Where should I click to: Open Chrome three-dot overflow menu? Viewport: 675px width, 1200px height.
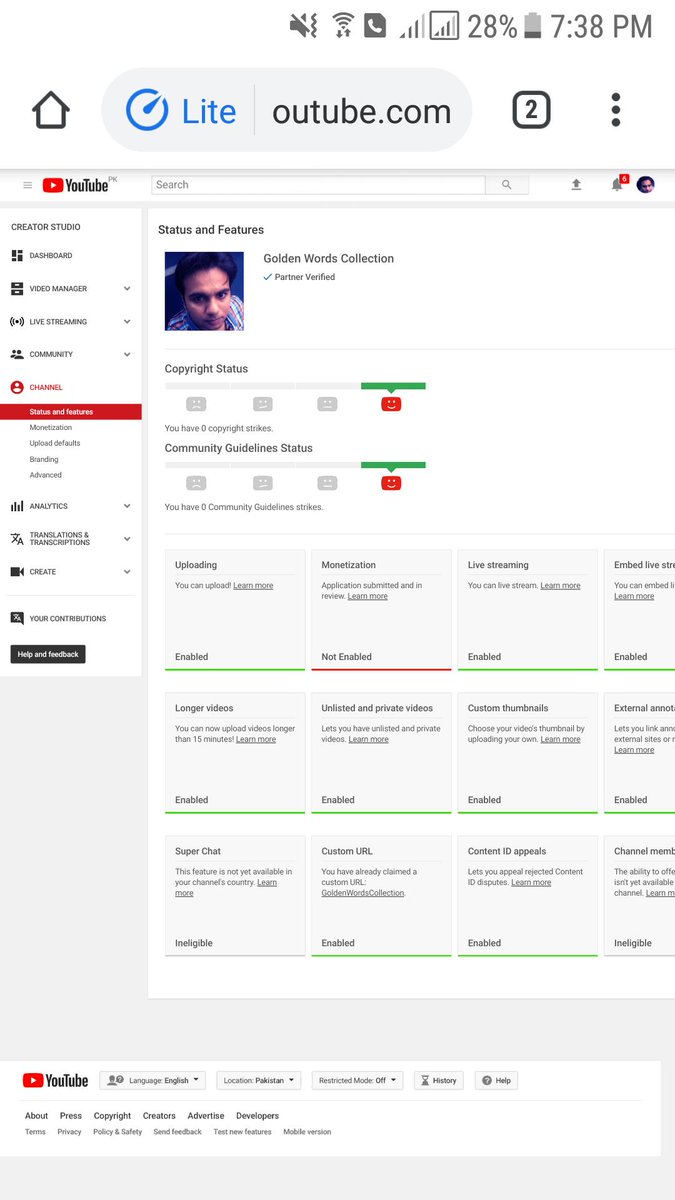[x=616, y=110]
